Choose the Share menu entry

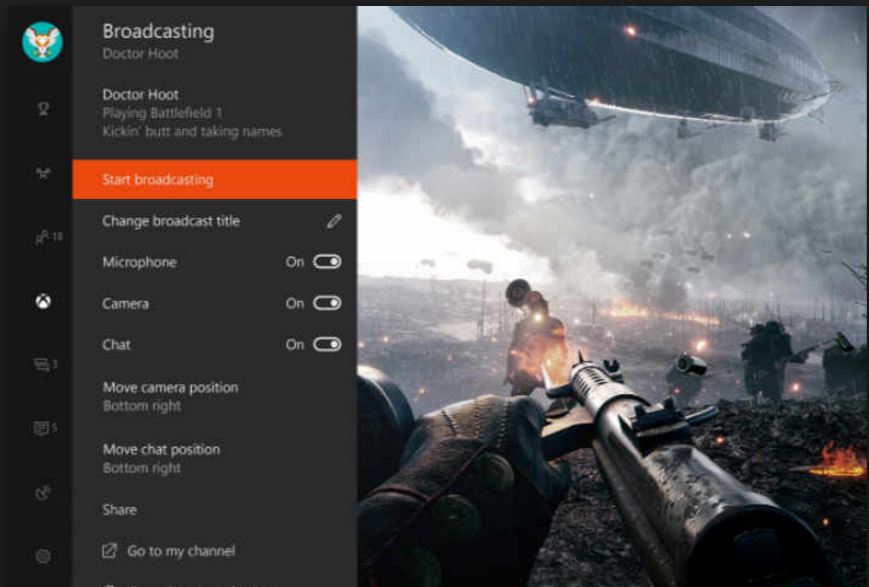click(x=119, y=510)
